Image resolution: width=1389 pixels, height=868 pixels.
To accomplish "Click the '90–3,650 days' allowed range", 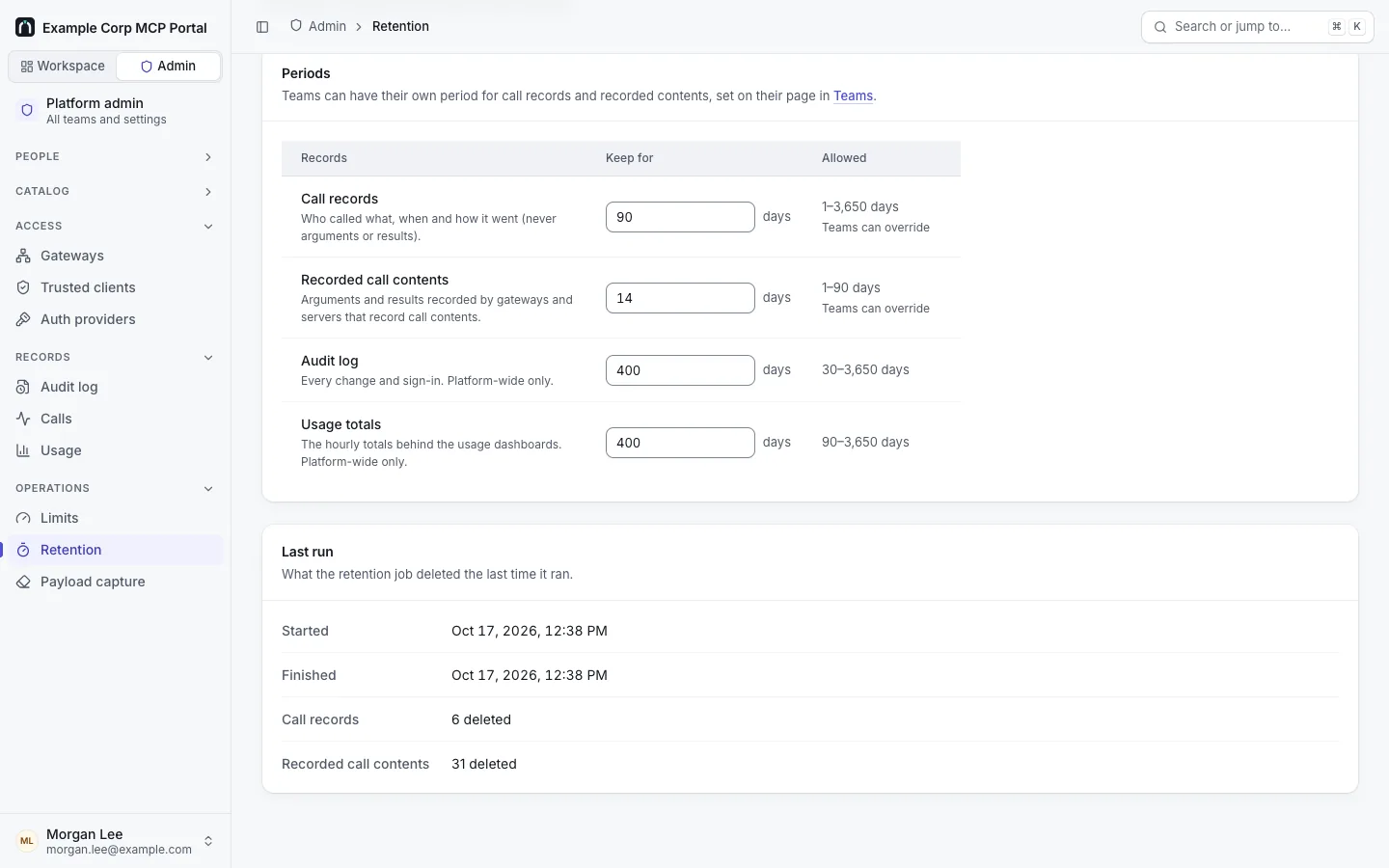I will [x=865, y=442].
